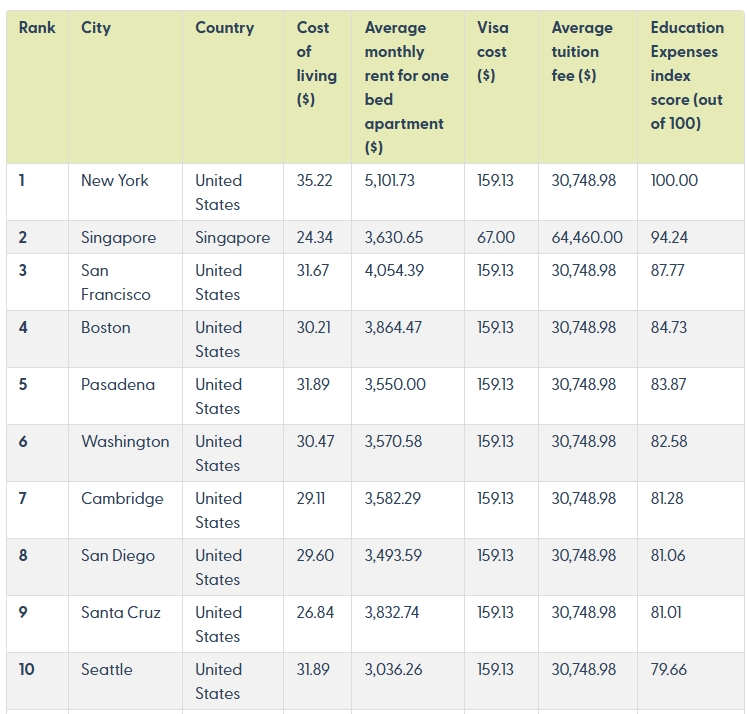Select the Pasadena city cell
Screen dimensions: 747x714
(x=118, y=384)
